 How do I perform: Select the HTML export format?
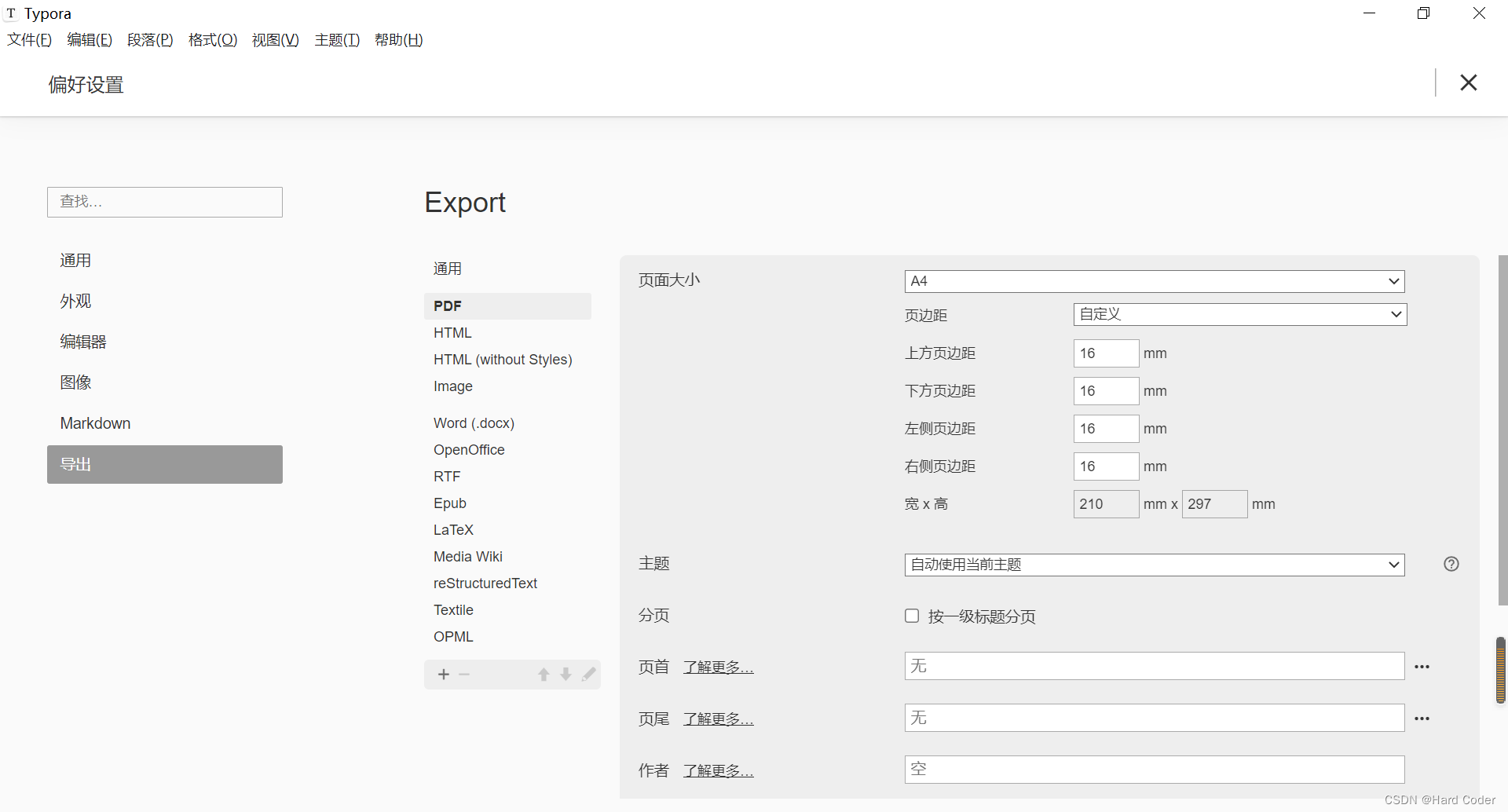click(x=507, y=333)
